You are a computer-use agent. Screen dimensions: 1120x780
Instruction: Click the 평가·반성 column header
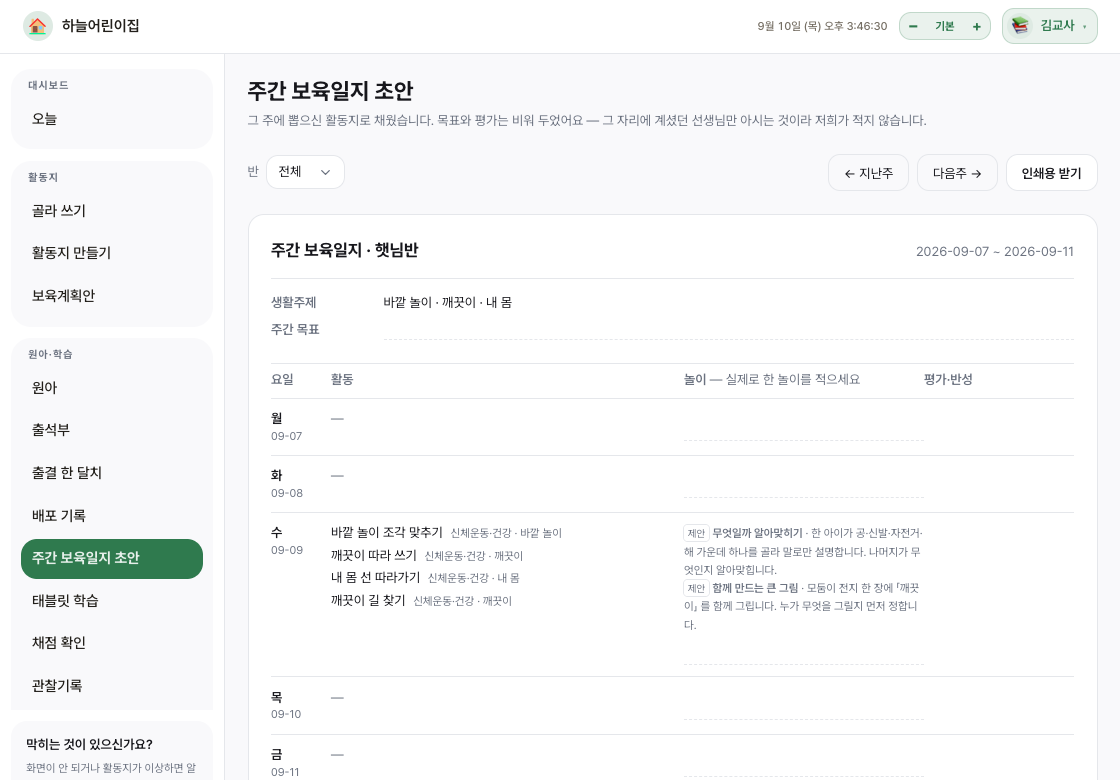948,379
